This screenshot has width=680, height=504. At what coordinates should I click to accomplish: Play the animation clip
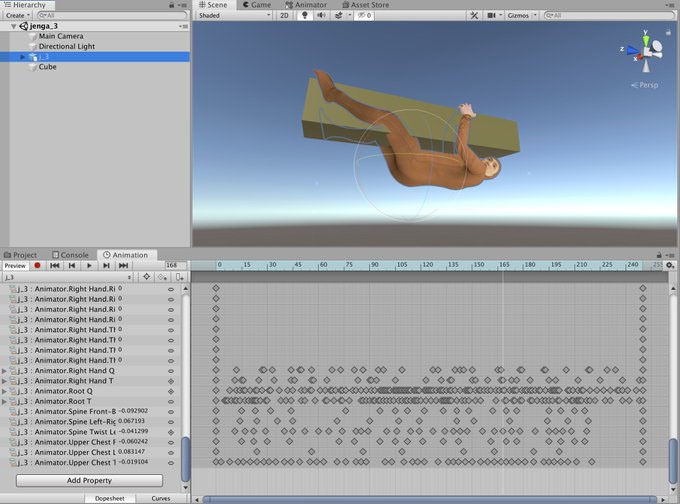89,266
